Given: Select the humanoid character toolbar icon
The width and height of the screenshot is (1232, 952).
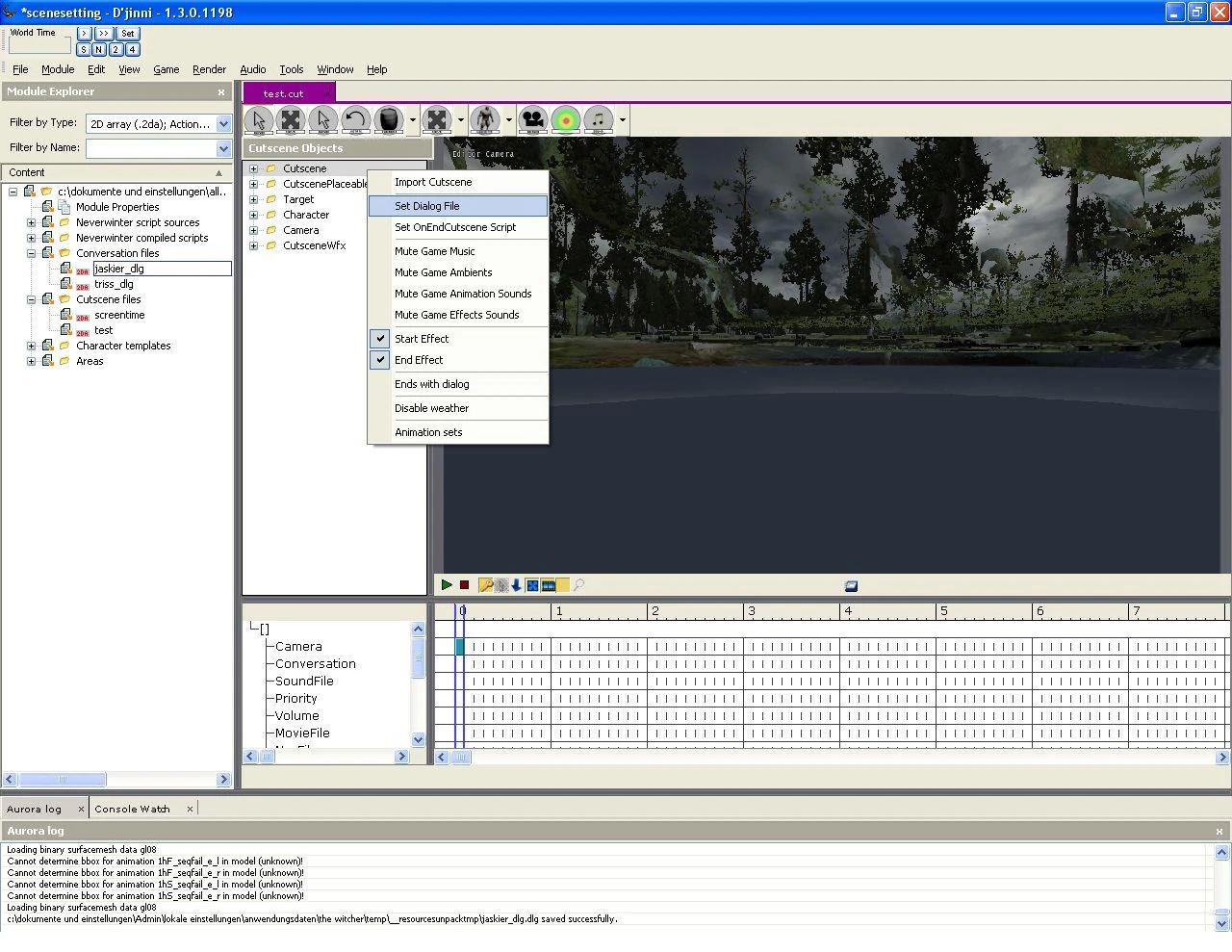Looking at the screenshot, I should click(x=486, y=120).
